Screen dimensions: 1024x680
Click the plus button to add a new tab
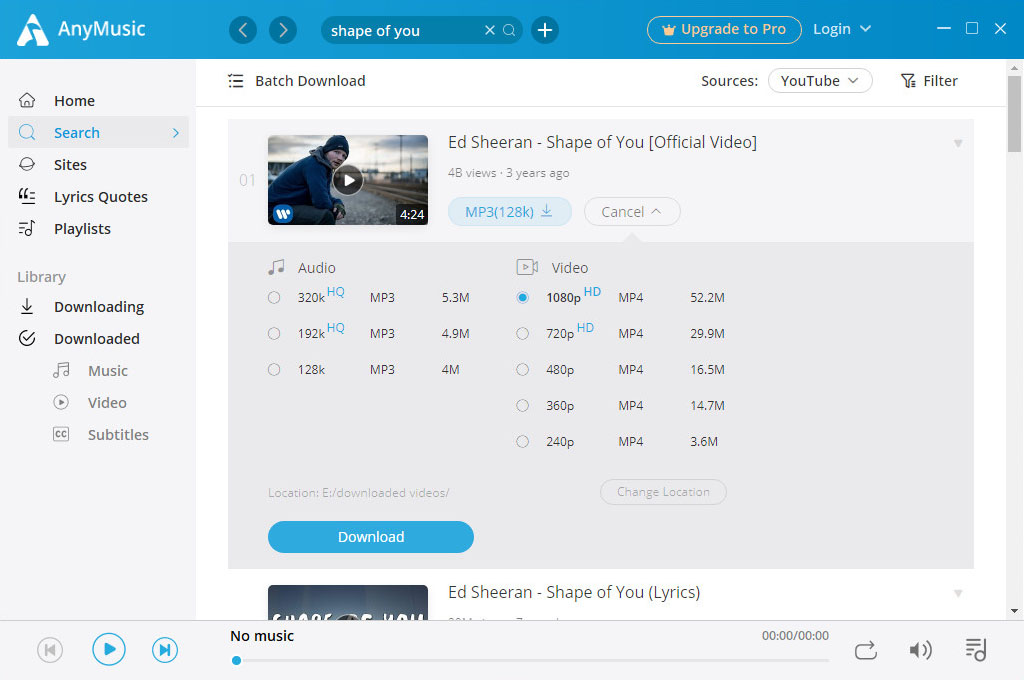tap(544, 30)
